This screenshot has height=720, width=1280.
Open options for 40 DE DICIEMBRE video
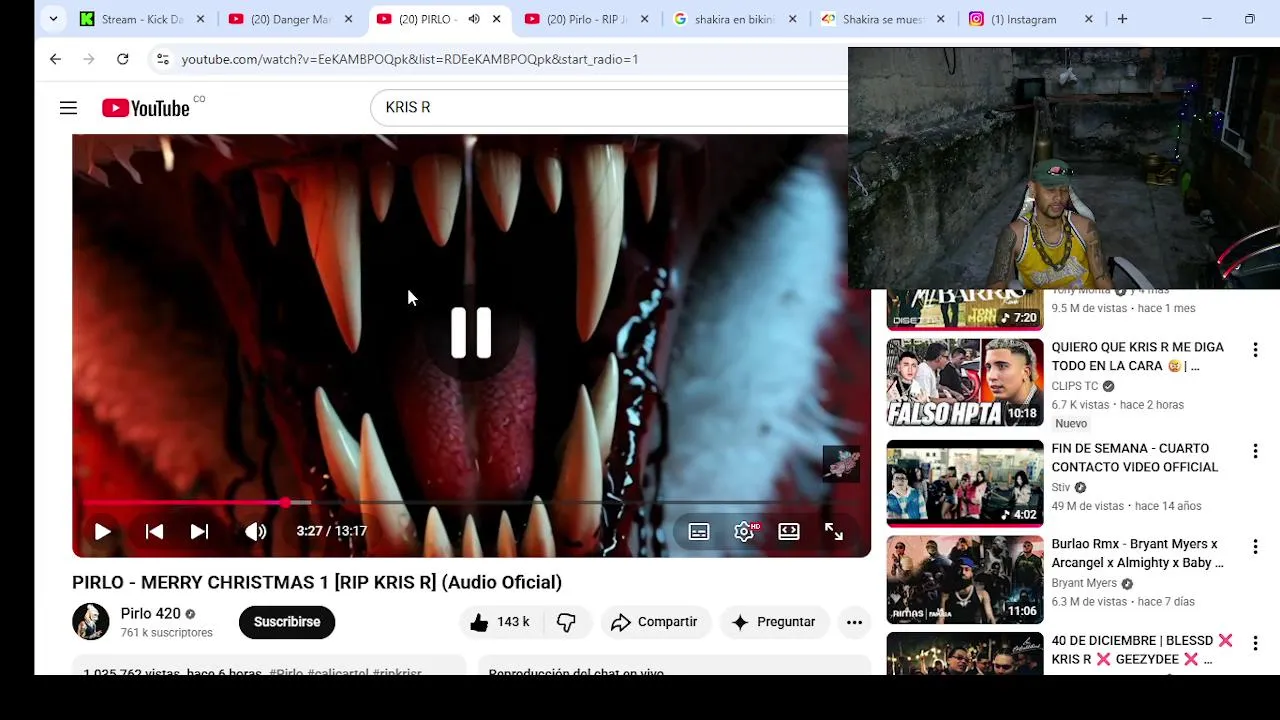(1255, 643)
